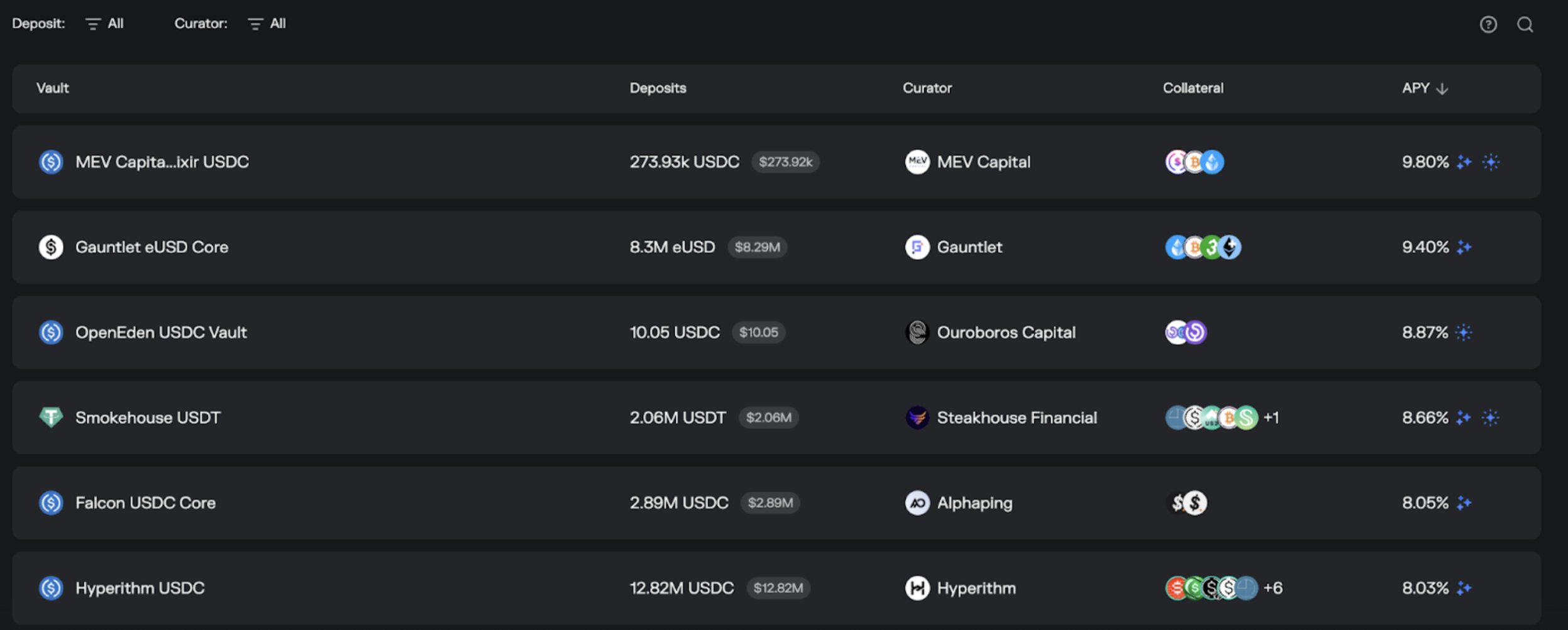Viewport: 1568px width, 630px height.
Task: Click the Steakhouse Financial logo icon
Action: coord(917,417)
